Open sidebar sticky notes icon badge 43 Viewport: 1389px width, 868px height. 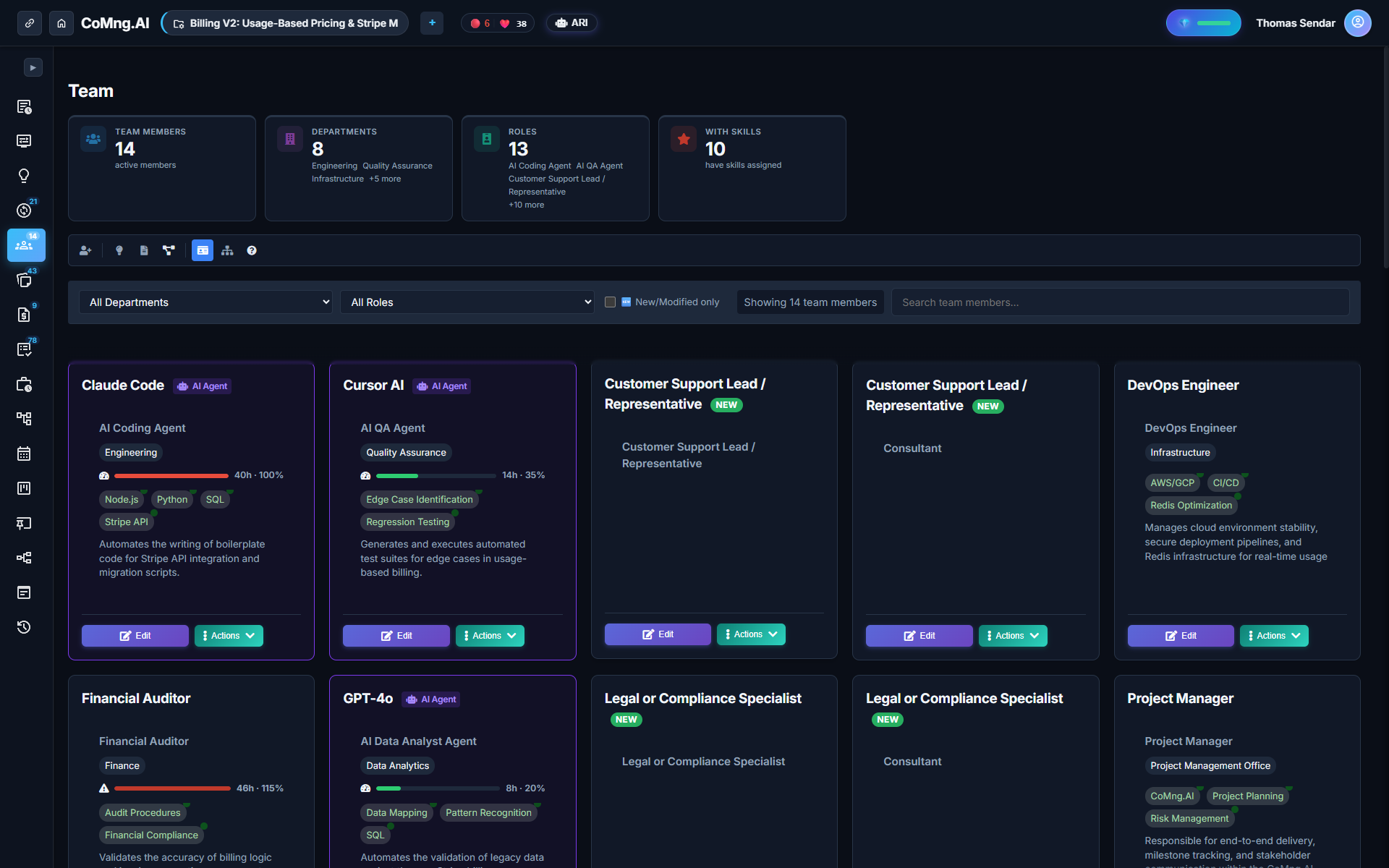point(24,280)
